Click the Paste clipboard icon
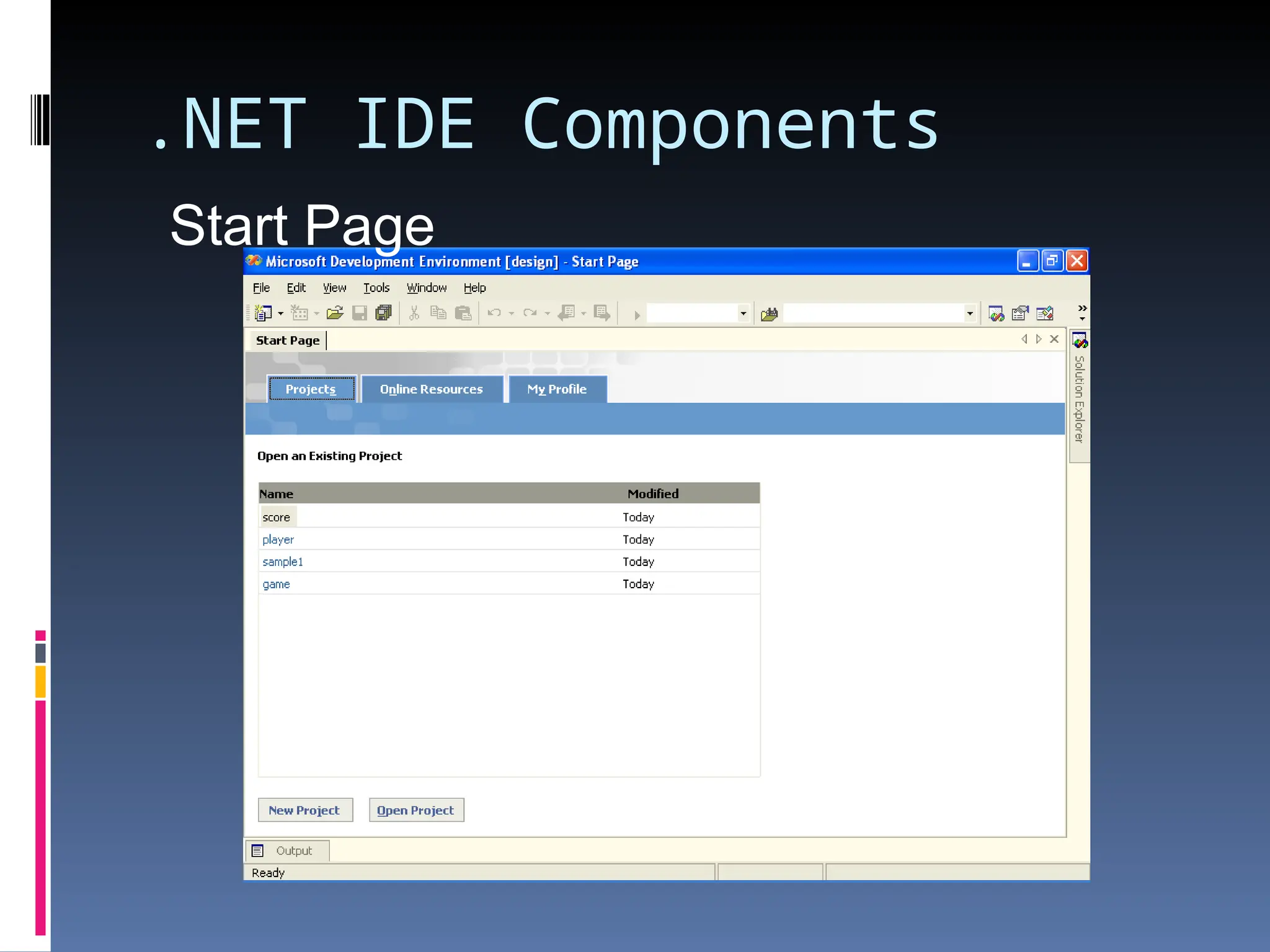Screen dimensions: 1270x952 [463, 314]
